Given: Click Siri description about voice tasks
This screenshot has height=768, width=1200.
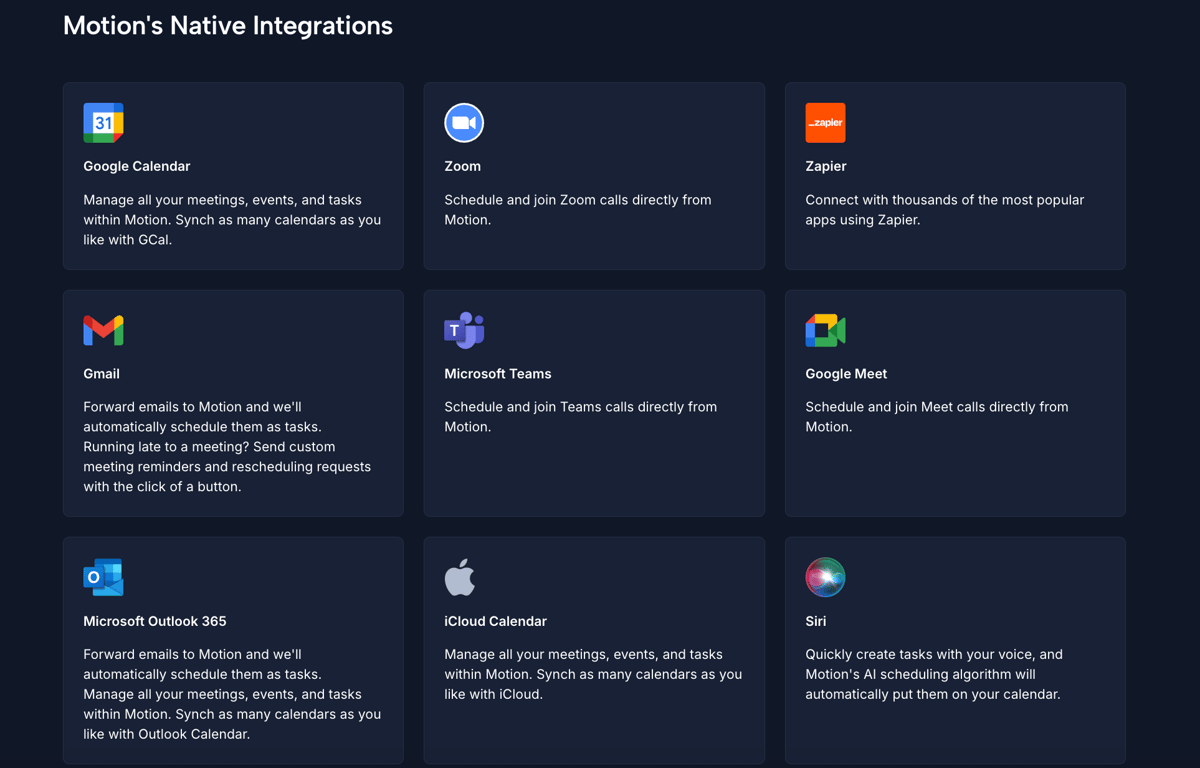Looking at the screenshot, I should click(x=934, y=674).
